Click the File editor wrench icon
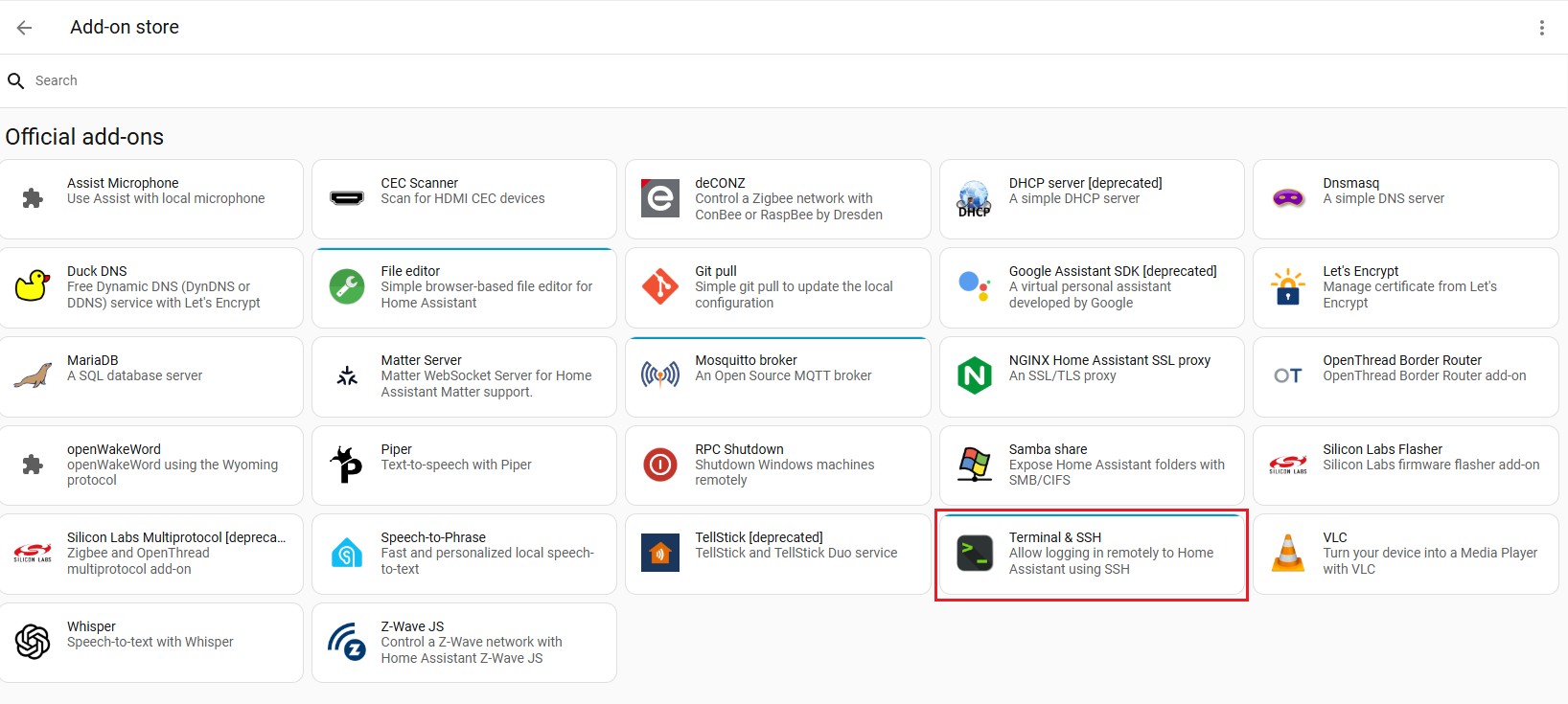 [346, 286]
